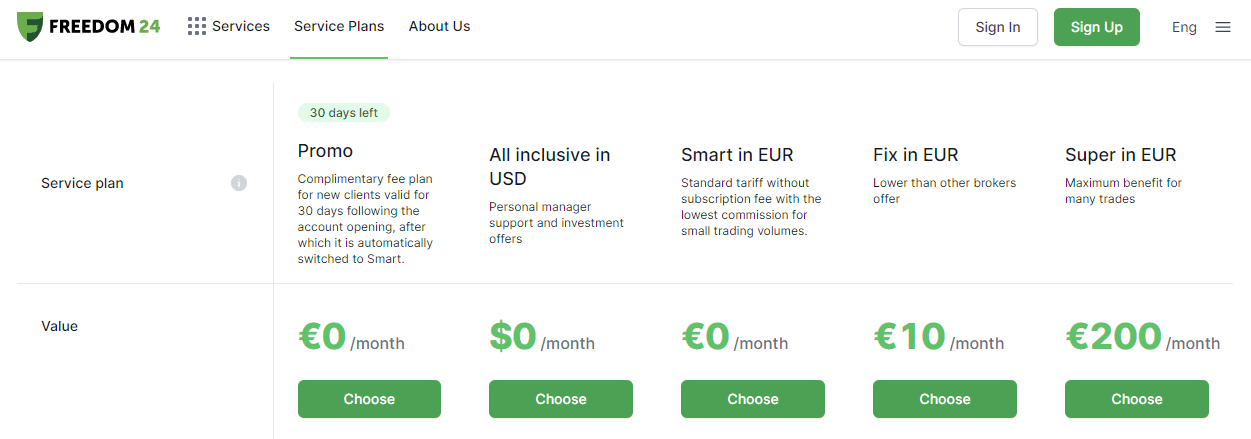
Task: Click the Freedom24 shield logo
Action: 30,26
